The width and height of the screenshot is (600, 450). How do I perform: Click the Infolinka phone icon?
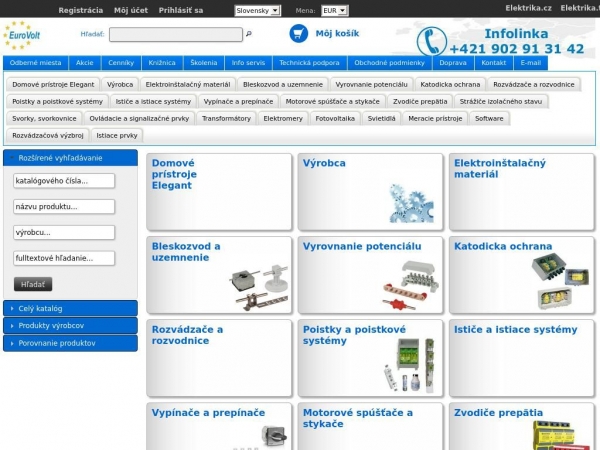431,41
